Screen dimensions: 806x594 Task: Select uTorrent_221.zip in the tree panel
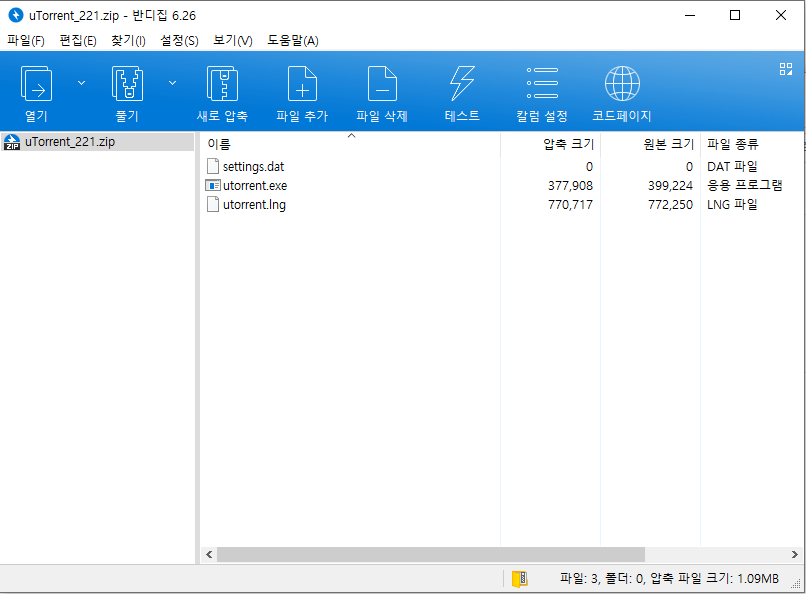click(98, 142)
